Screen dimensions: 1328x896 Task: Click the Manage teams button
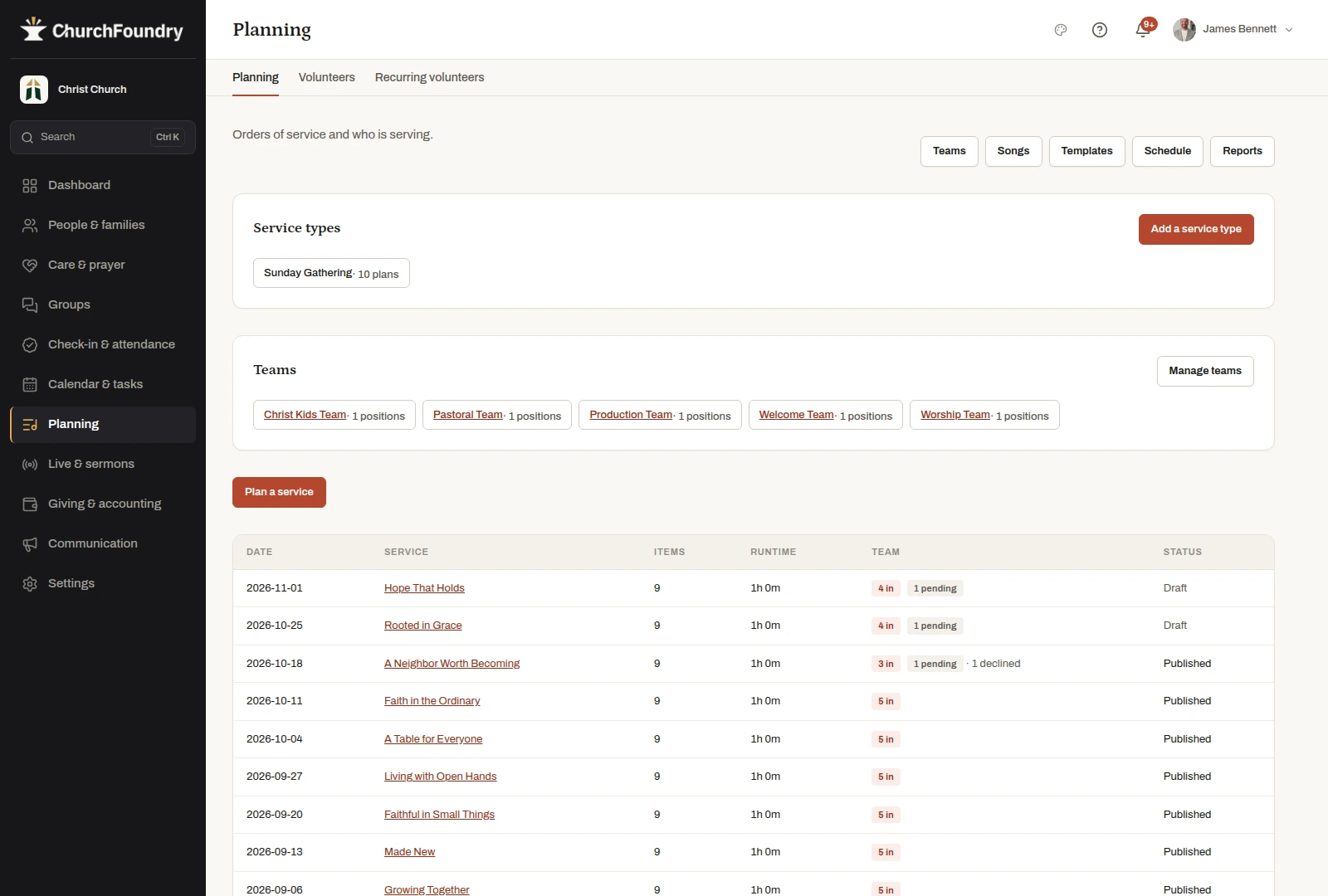tap(1205, 371)
